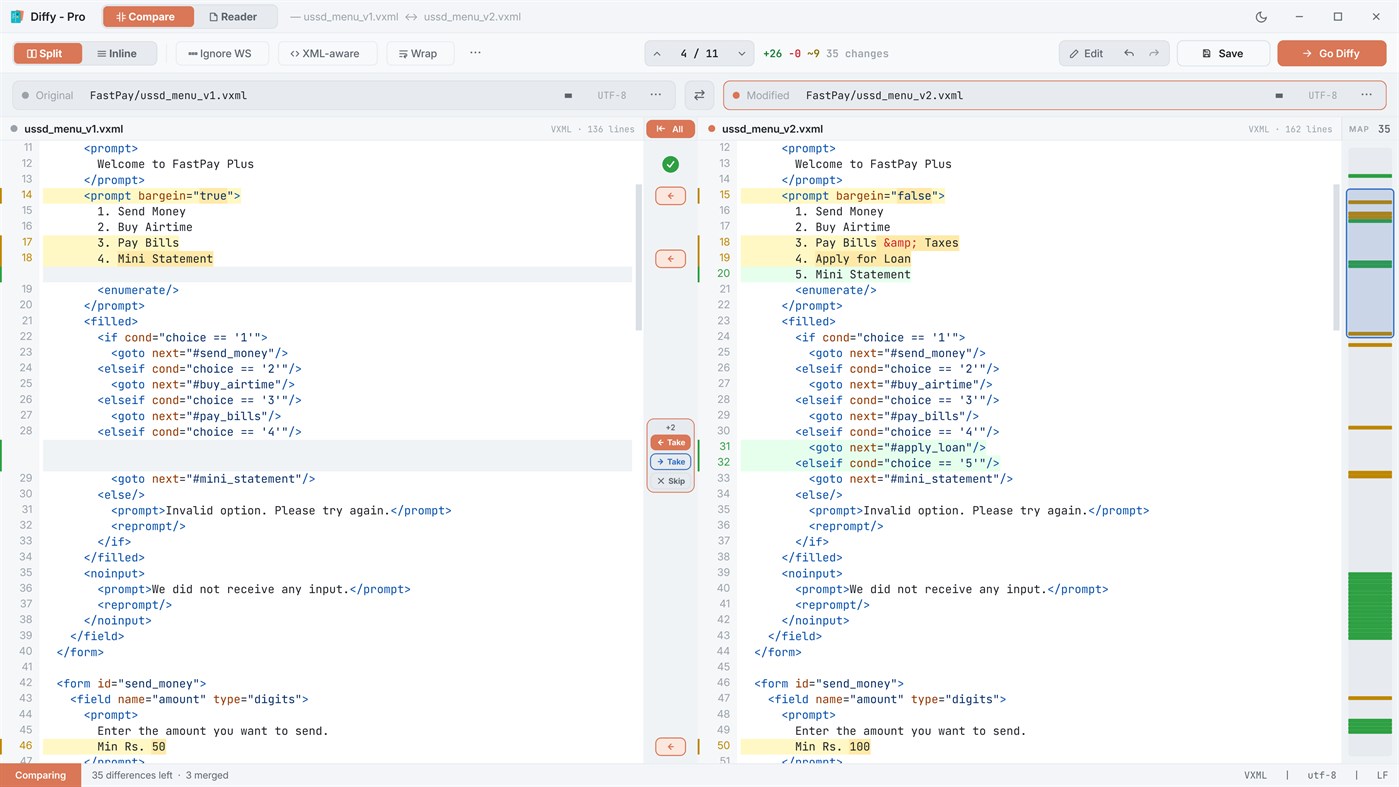Viewport: 1399px width, 787px height.
Task: Apply left arrow merge for prompt bargein line
Action: click(x=670, y=196)
